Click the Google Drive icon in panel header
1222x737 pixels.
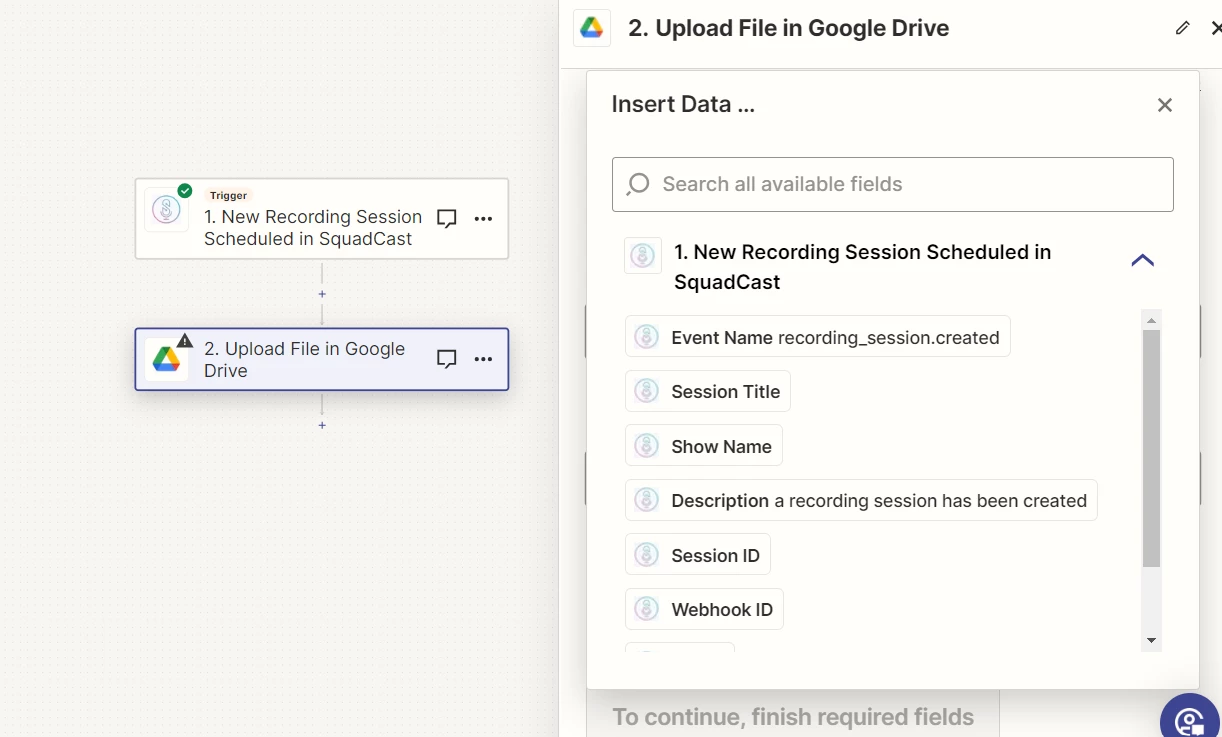click(x=592, y=28)
